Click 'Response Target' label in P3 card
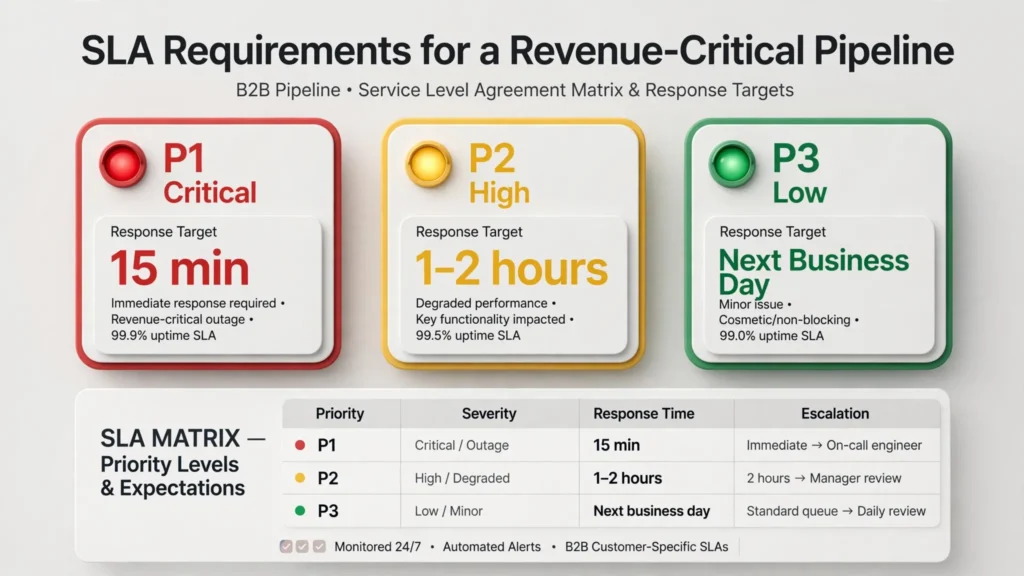The width and height of the screenshot is (1024, 576). tap(773, 232)
